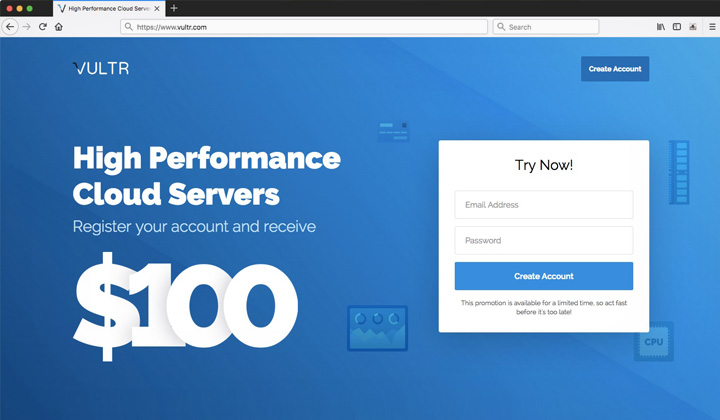Click the magnifier icon in the Search box
Screen dimensions: 720x420
[501, 27]
